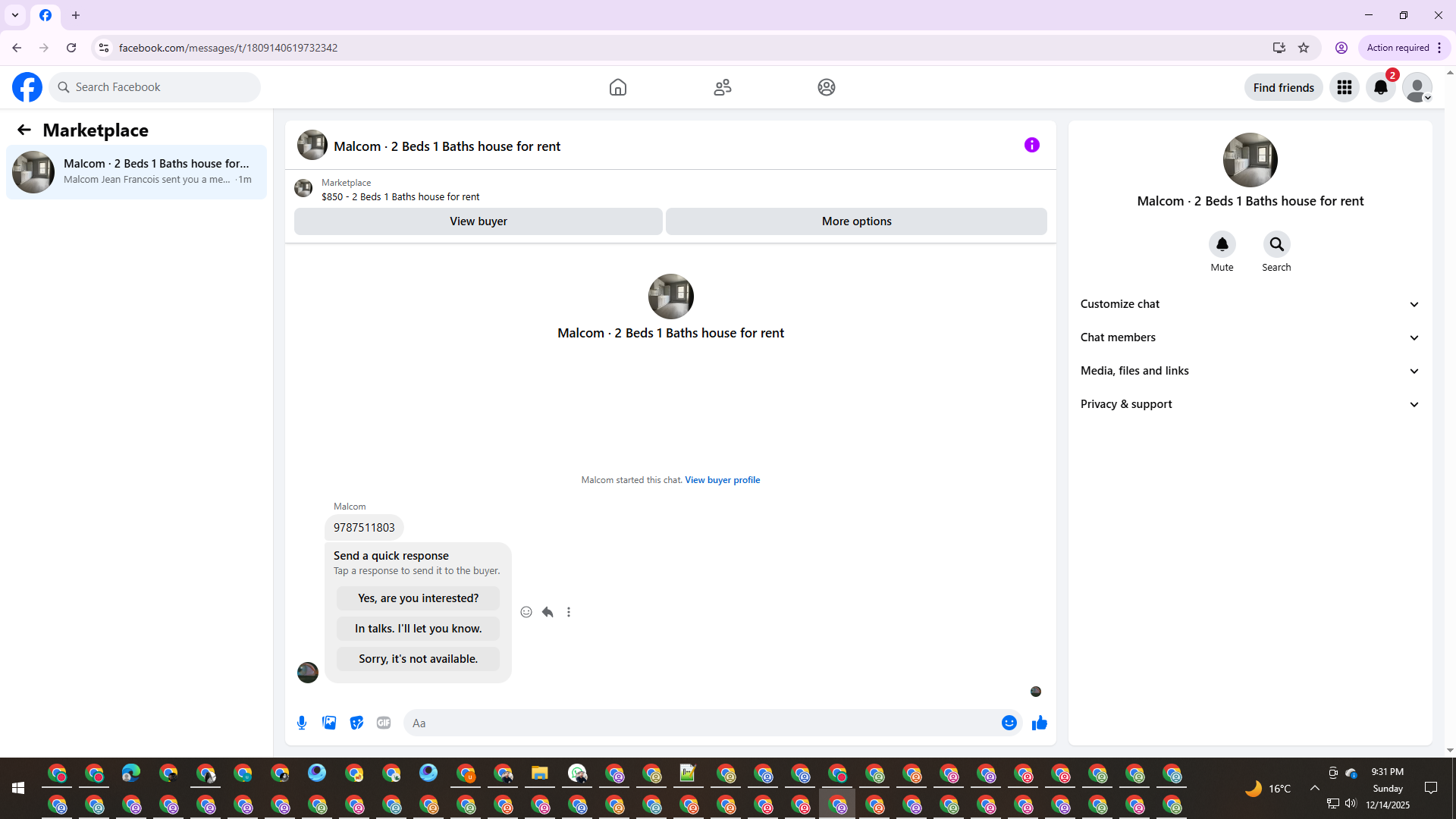
Task: Mute this conversation
Action: (1222, 244)
